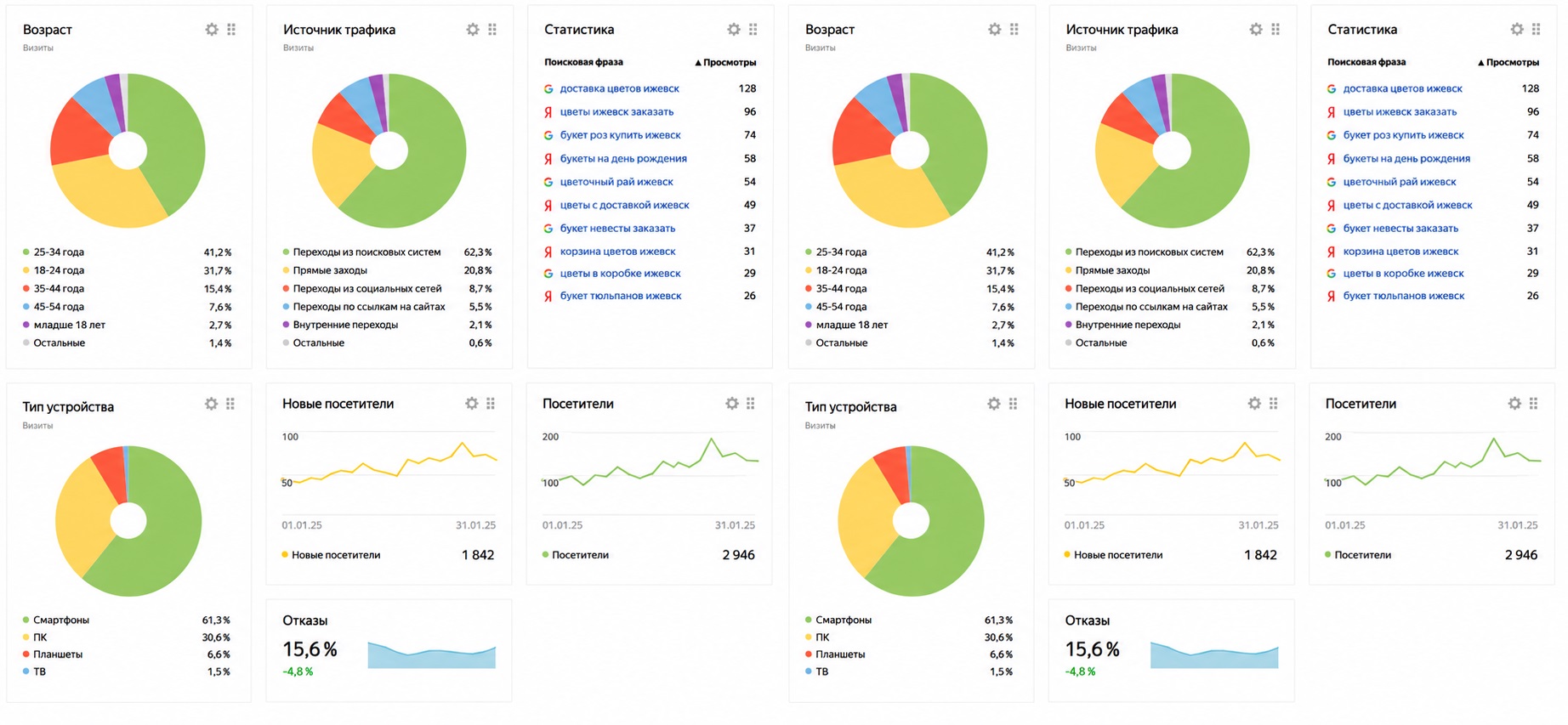Viewport: 1568px width, 725px height.
Task: Open "цветы ижевск заказать" phrase in left Статистика
Action: click(x=616, y=111)
